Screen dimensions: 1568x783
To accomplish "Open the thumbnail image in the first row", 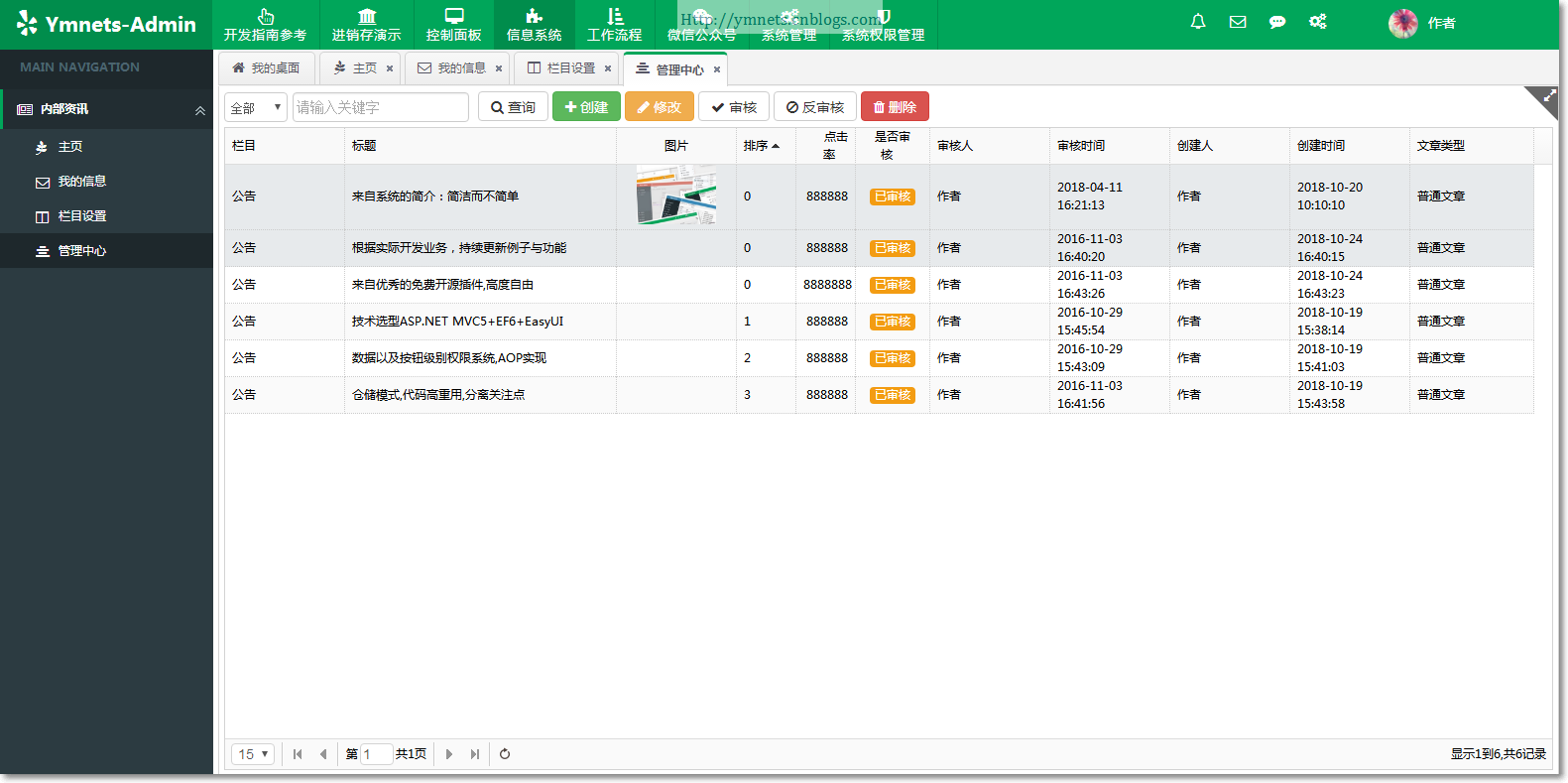I will pos(676,196).
